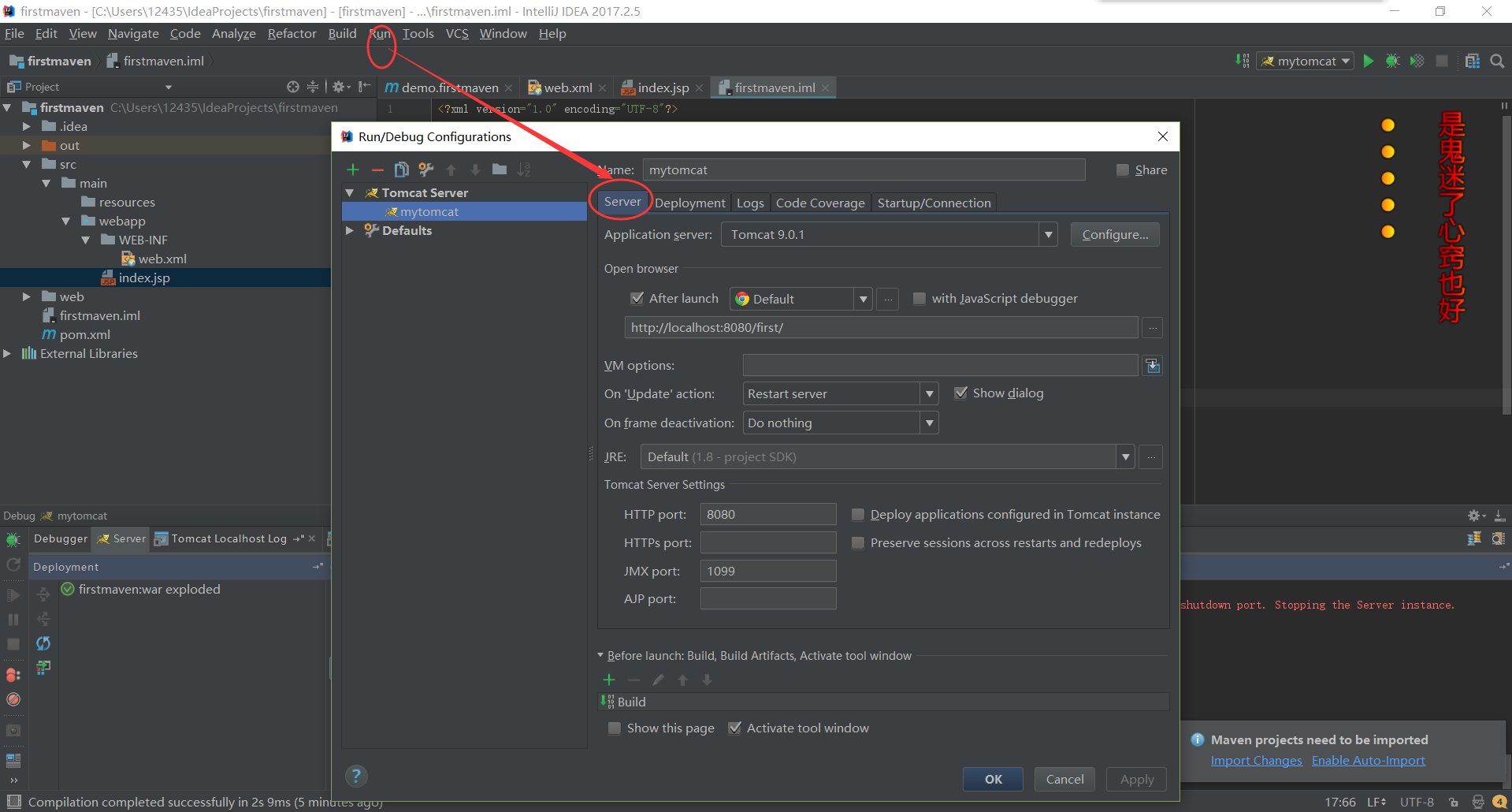Switch to the Deployment tab
1512x812 pixels.
689,203
